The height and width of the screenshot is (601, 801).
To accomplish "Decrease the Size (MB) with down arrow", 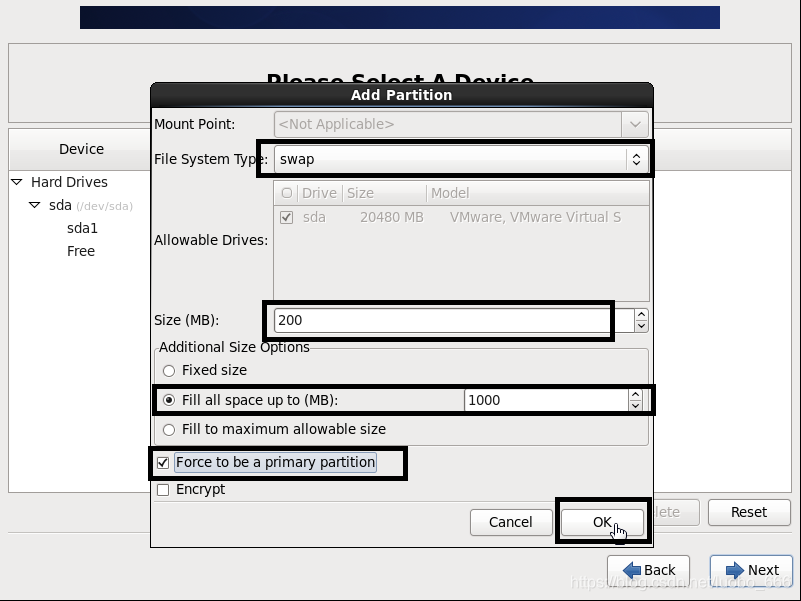I will pos(642,326).
